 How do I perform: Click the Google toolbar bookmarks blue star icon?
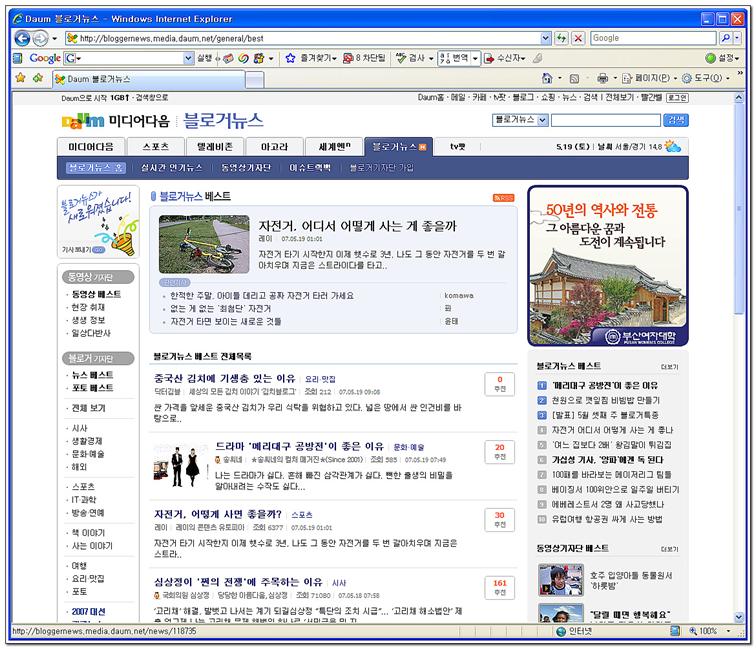click(x=290, y=58)
